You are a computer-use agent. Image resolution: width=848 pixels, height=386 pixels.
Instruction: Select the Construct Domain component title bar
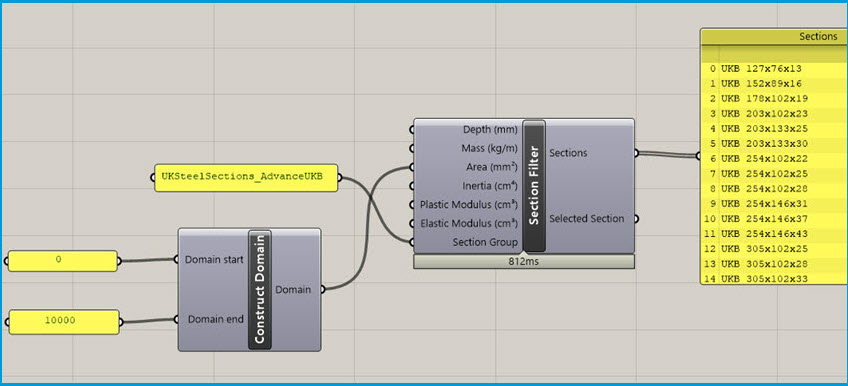[x=260, y=290]
